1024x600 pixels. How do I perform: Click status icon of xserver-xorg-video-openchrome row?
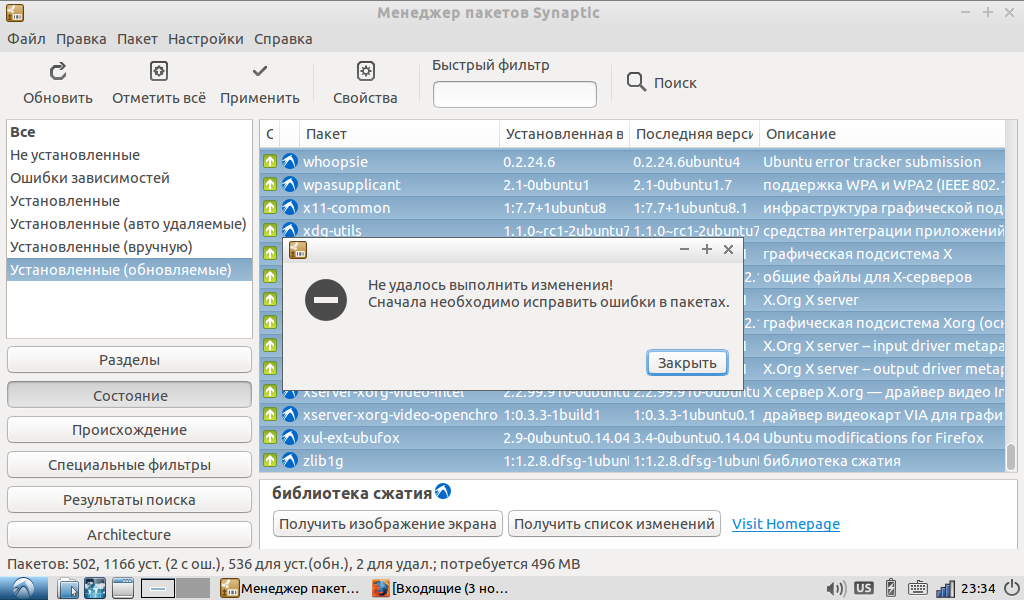tap(270, 415)
